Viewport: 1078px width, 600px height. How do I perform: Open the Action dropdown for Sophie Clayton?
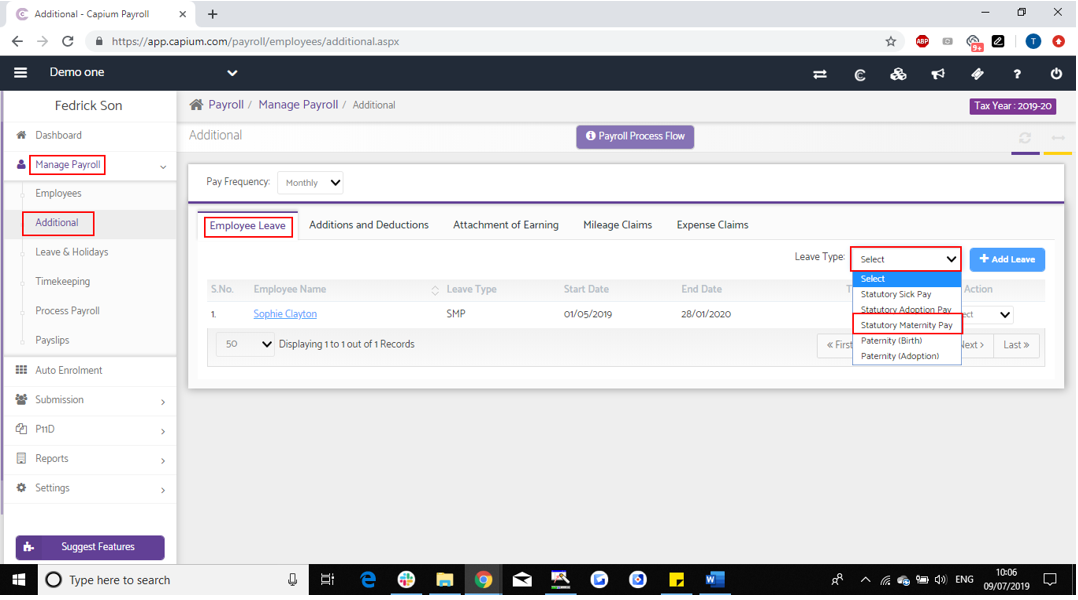coord(987,314)
